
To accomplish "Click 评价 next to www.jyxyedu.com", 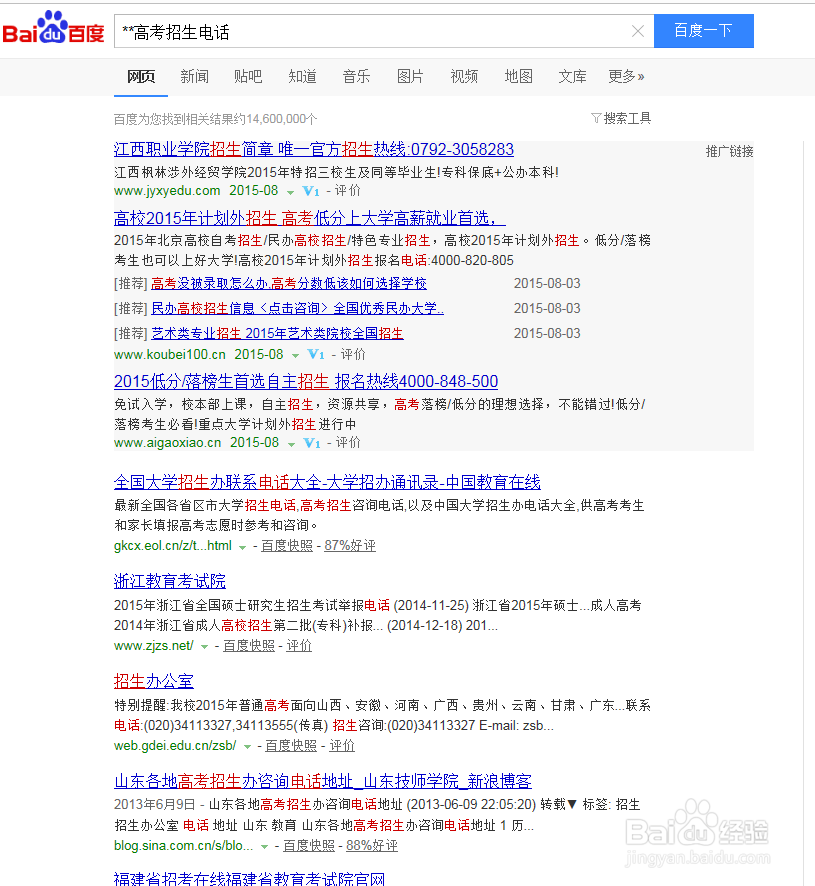I will [x=348, y=190].
